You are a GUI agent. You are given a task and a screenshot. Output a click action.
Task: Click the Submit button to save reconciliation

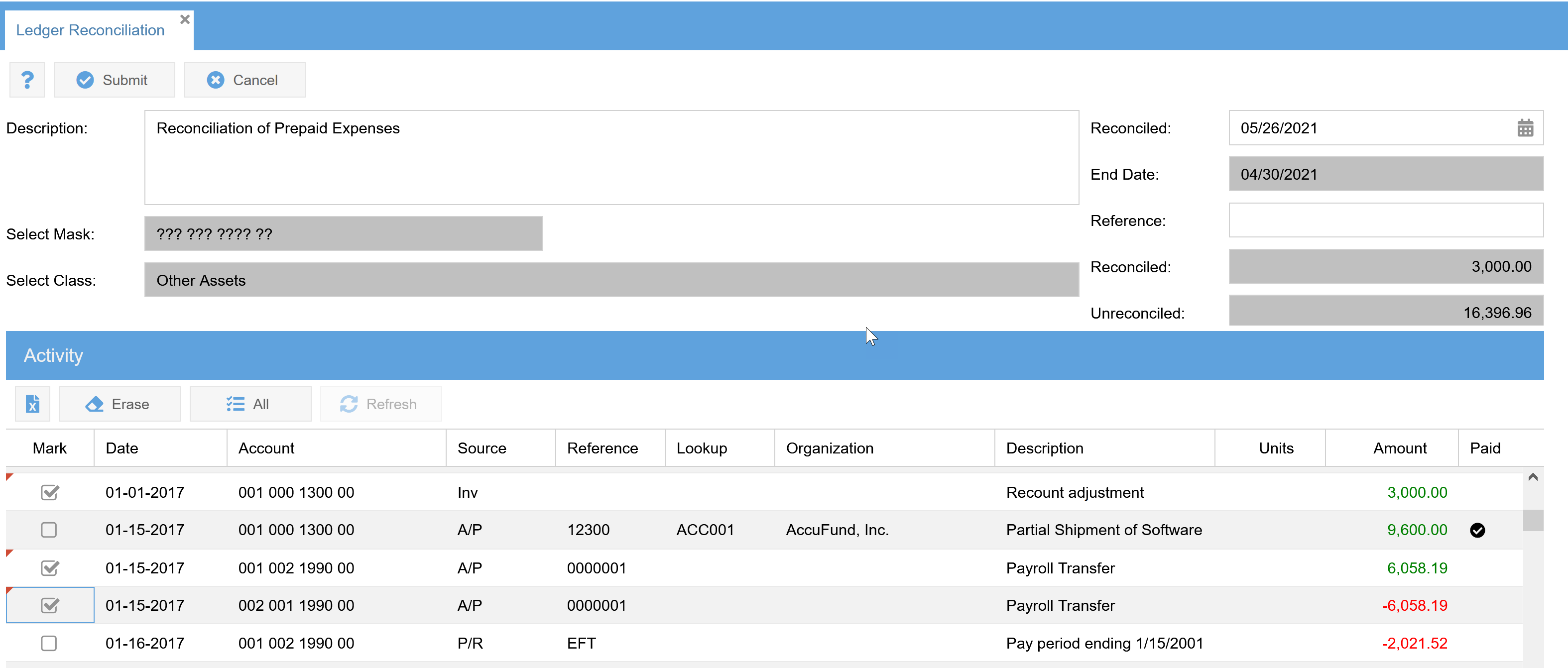[x=112, y=80]
